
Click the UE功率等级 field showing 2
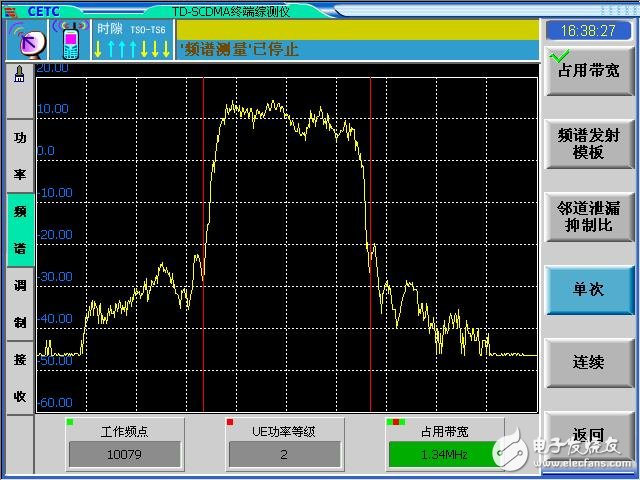(284, 455)
